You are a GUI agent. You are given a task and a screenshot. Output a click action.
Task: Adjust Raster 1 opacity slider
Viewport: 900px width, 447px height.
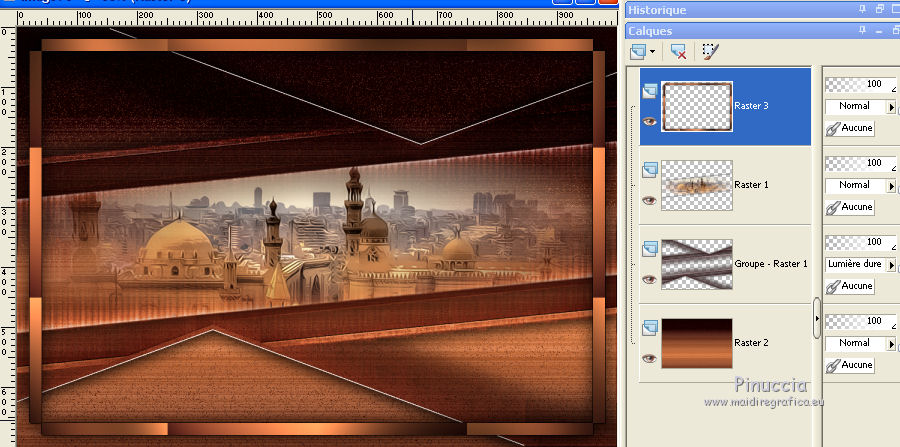pos(860,164)
